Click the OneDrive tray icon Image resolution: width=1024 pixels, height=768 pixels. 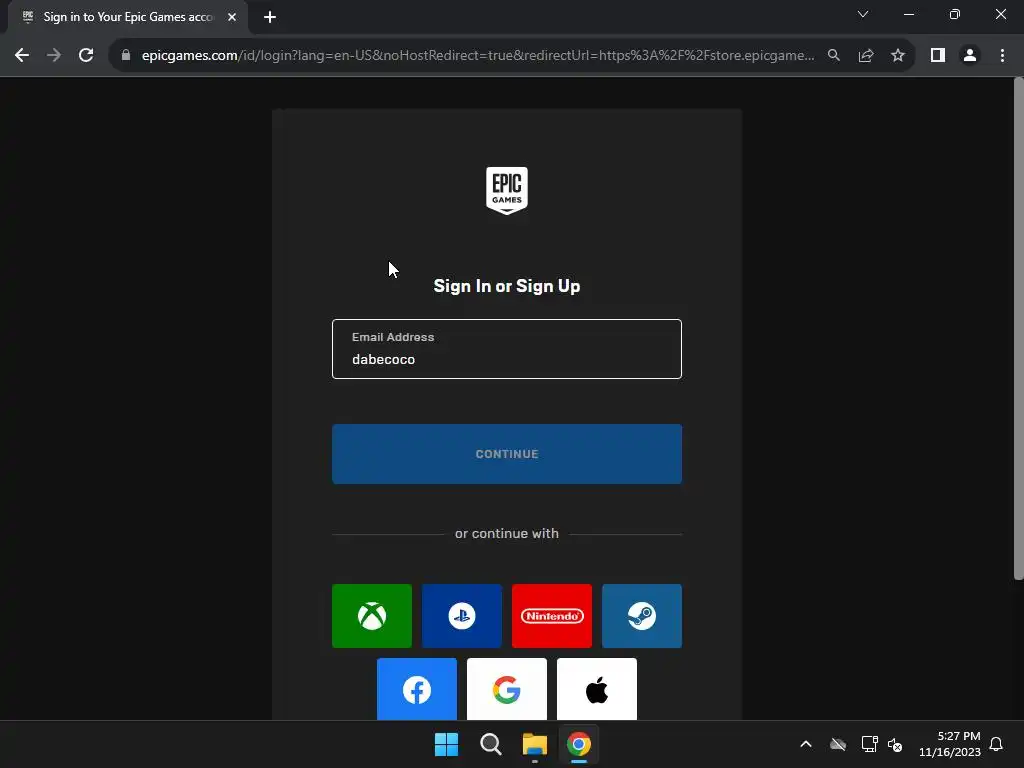coord(838,744)
